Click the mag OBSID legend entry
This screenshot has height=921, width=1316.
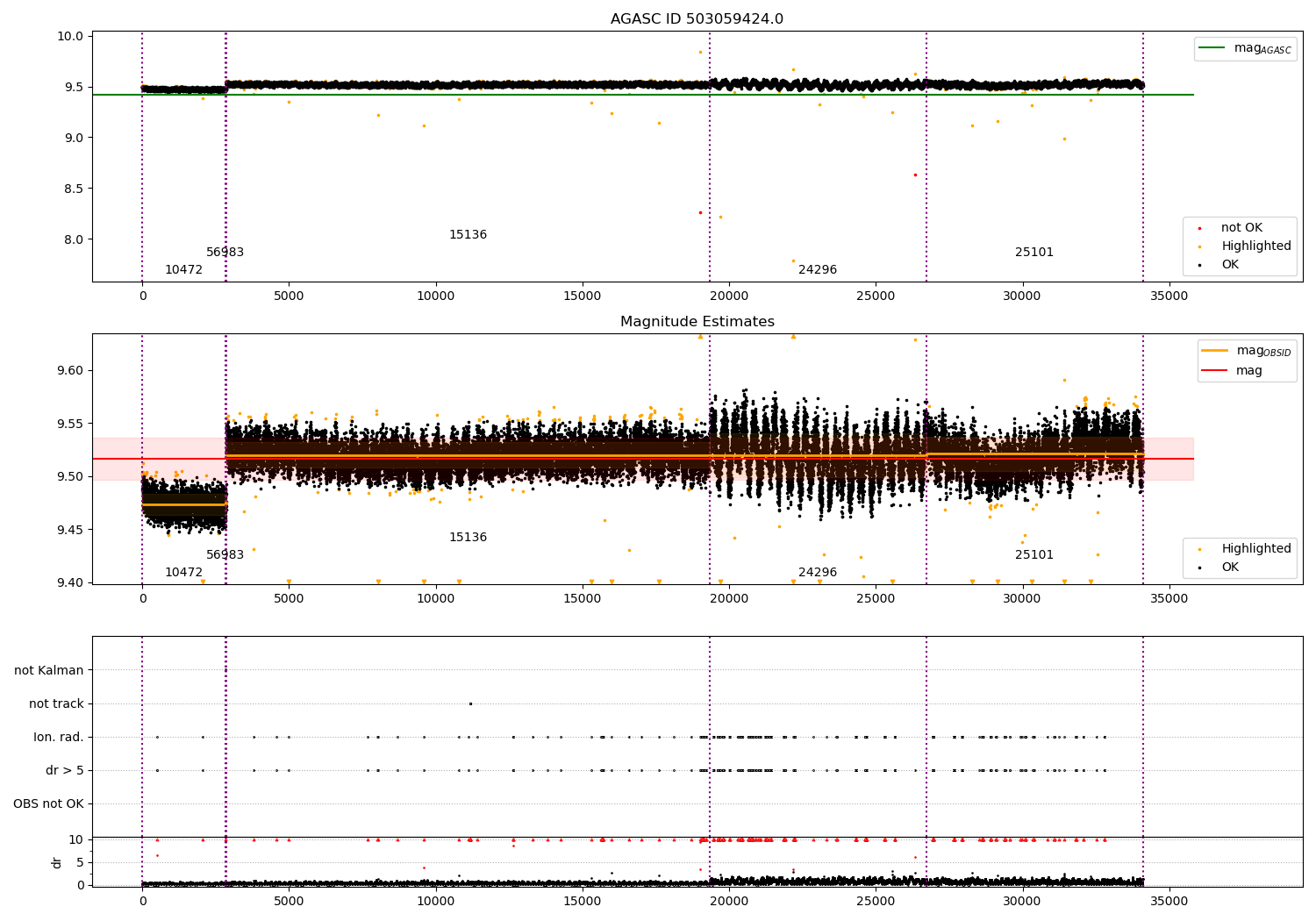click(1247, 351)
